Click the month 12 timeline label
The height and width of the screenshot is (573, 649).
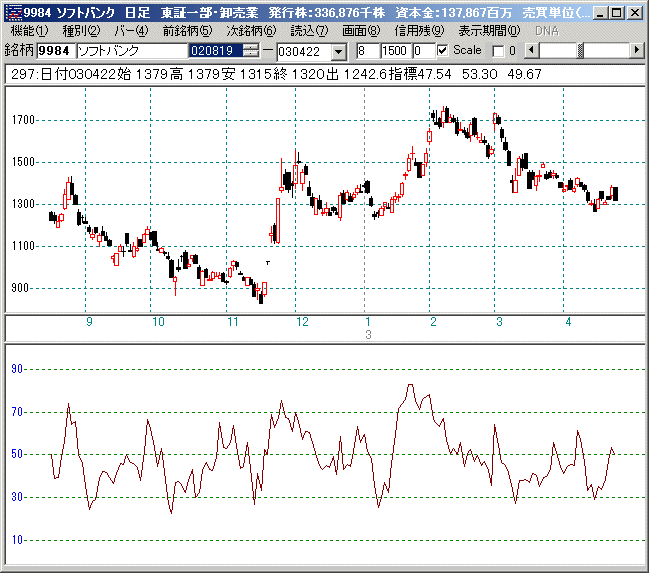tap(303, 322)
